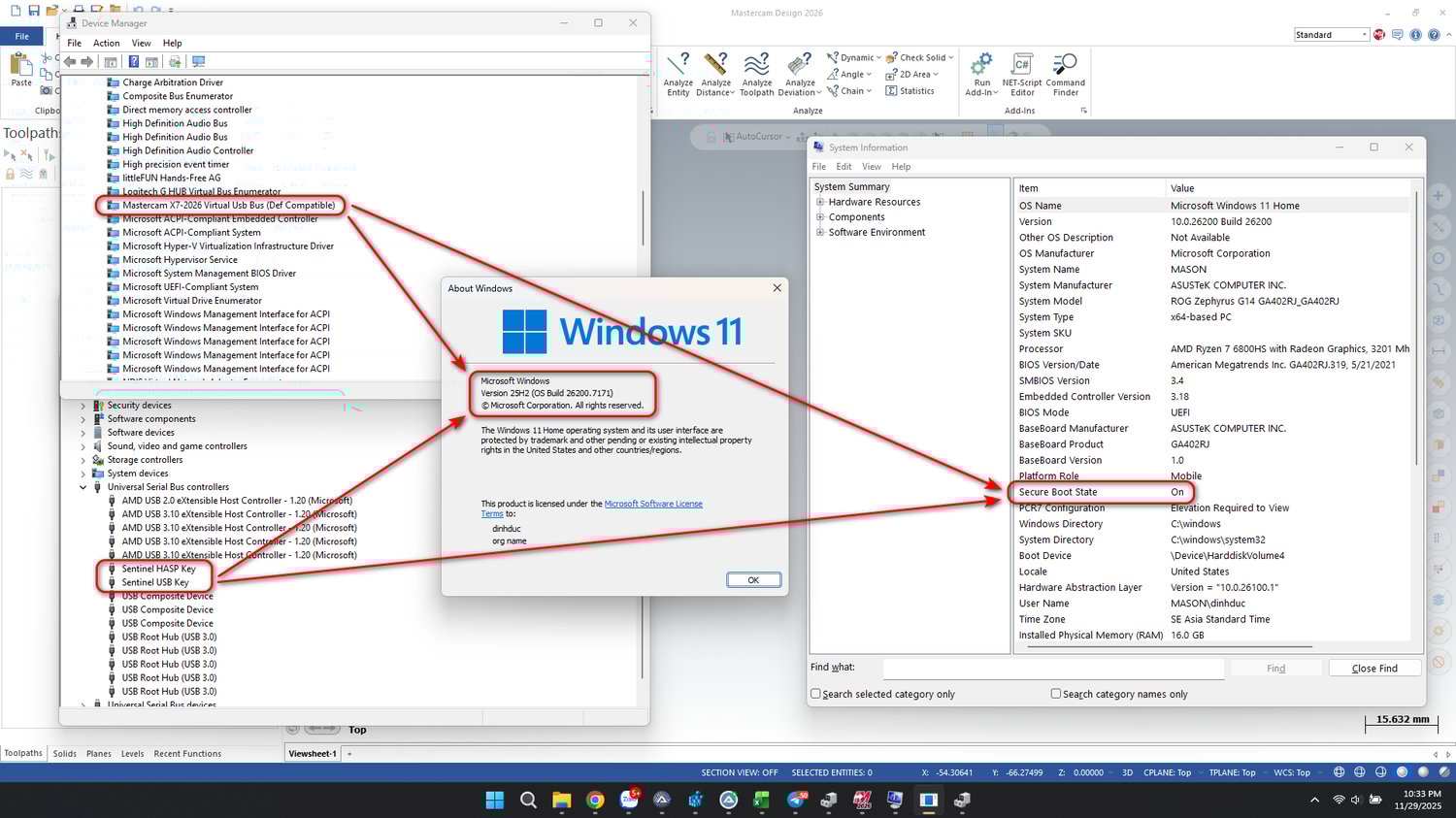Click the Analyze Entity tool
This screenshot has height=818, width=1456.
[x=678, y=75]
